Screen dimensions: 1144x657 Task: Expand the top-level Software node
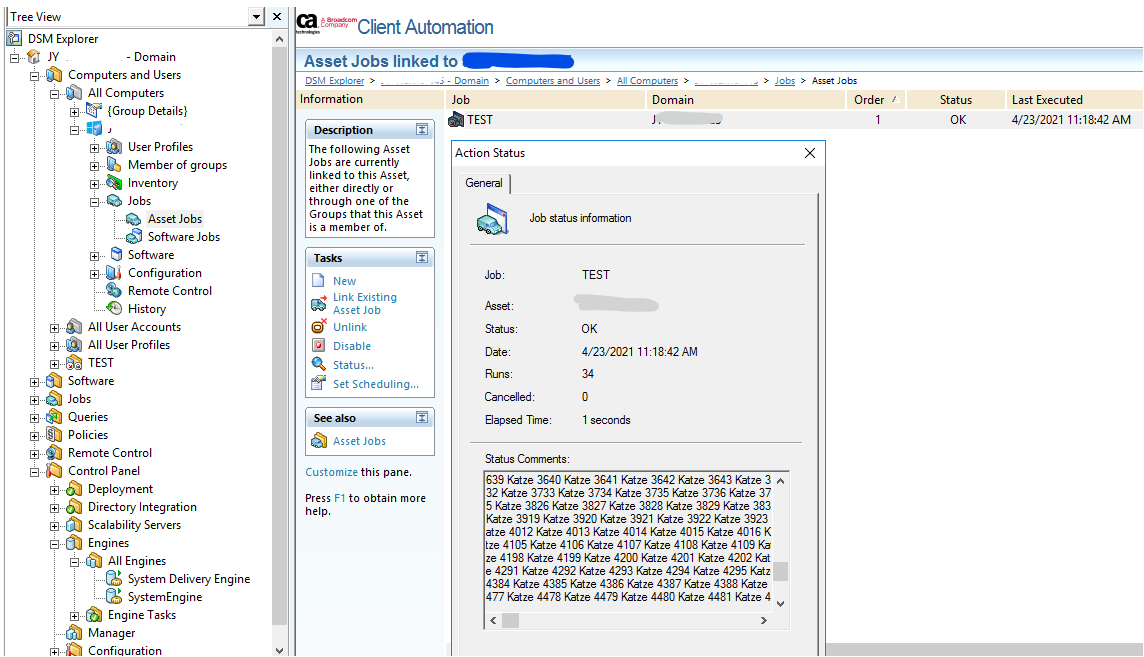[x=34, y=381]
